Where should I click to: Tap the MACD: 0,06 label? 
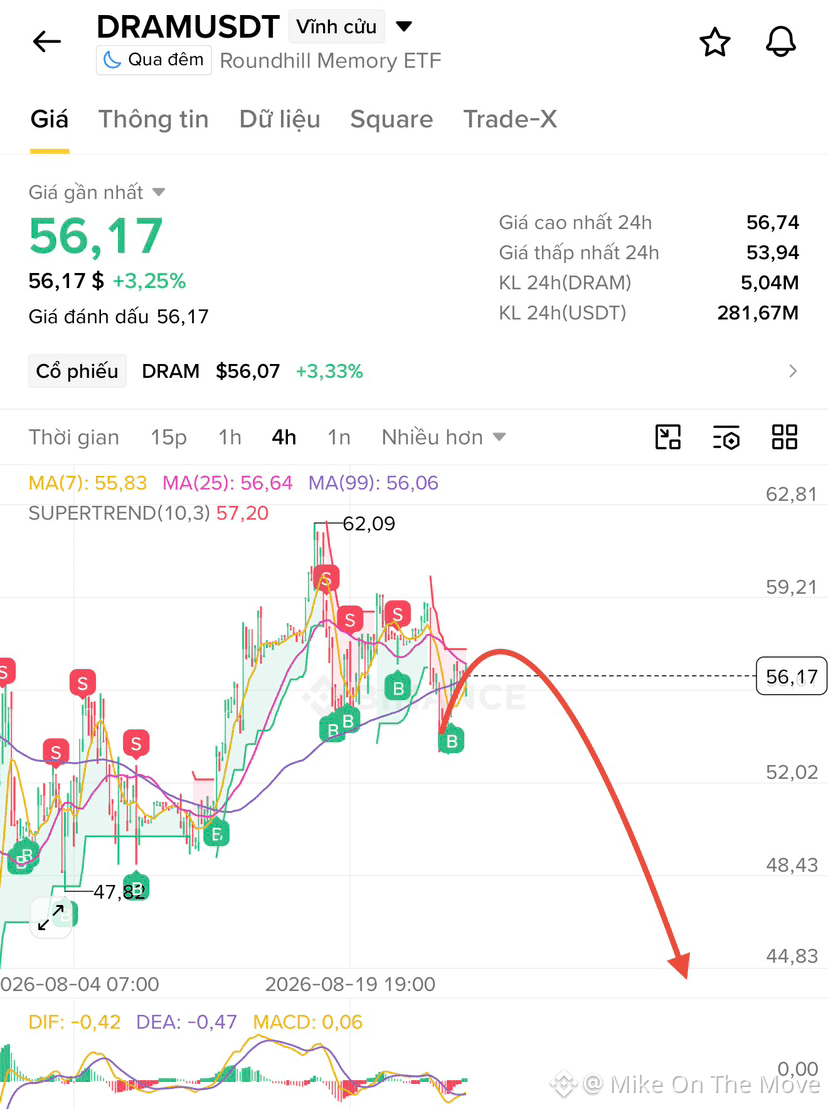tap(308, 1022)
